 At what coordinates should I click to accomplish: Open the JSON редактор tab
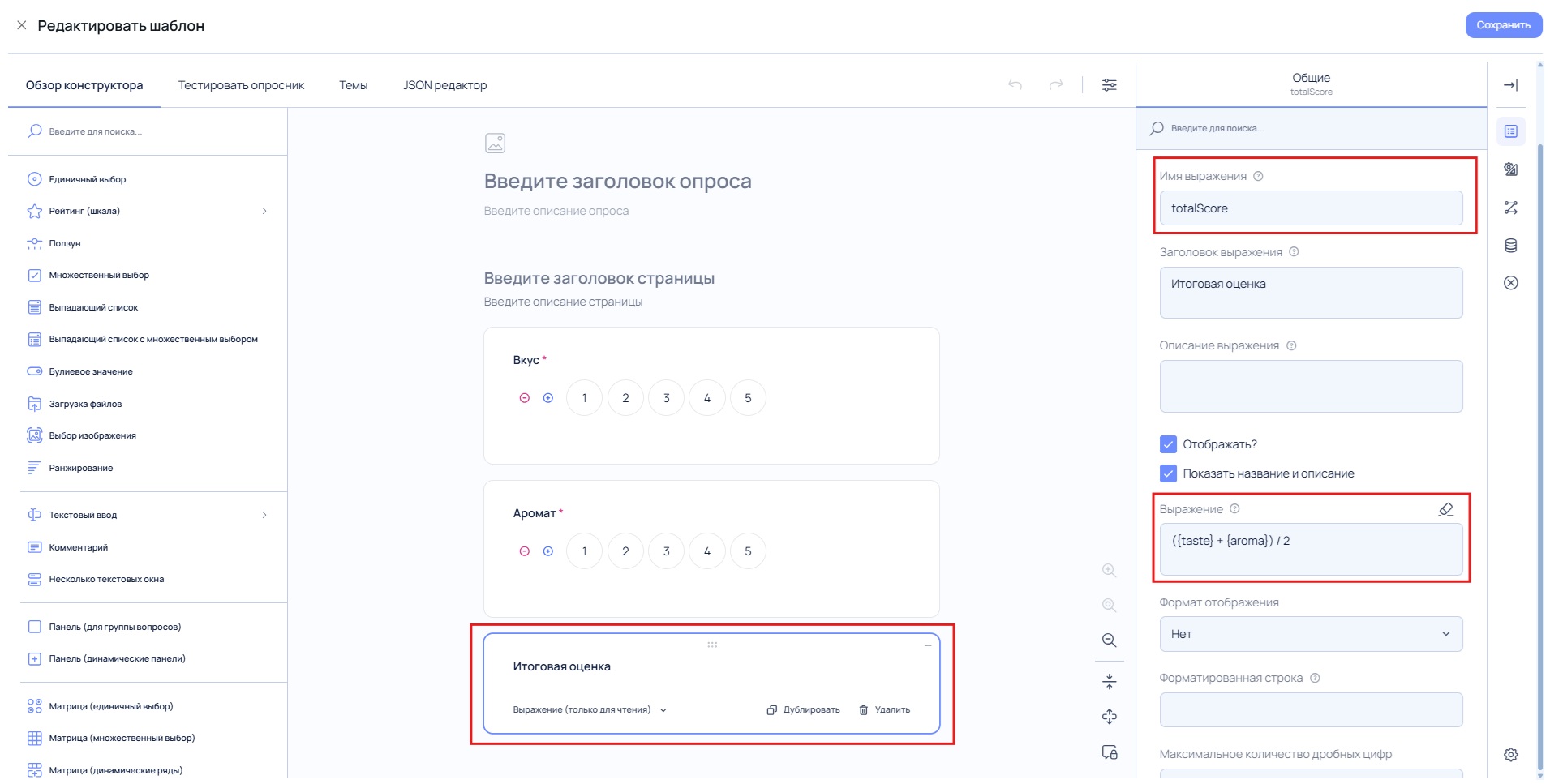(444, 85)
